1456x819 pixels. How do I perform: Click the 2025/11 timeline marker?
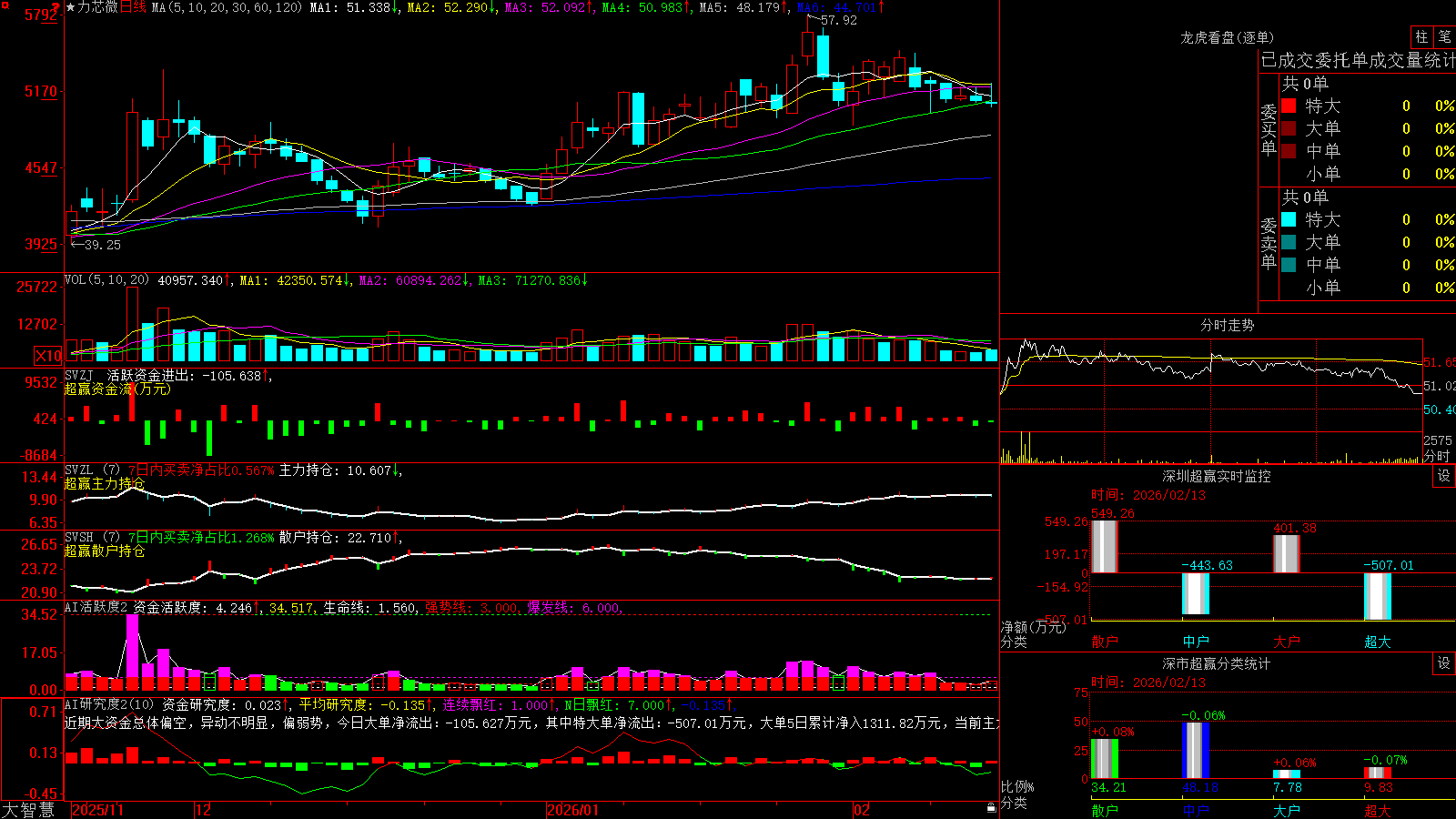[x=97, y=810]
